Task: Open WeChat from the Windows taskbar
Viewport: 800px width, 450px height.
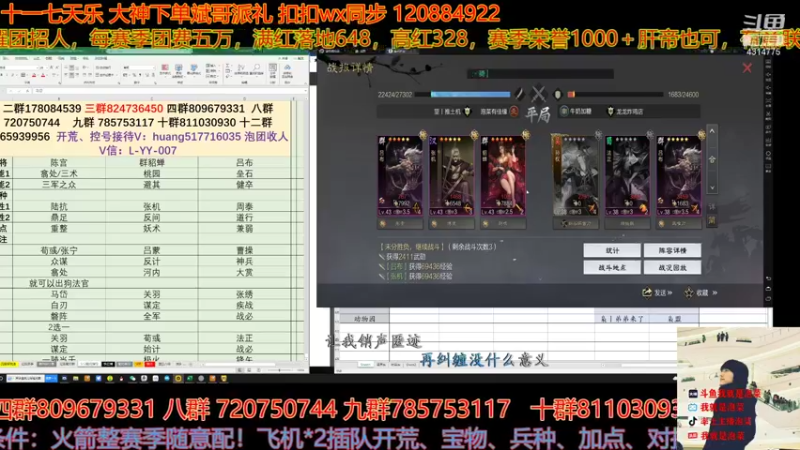Action: pyautogui.click(x=132, y=378)
